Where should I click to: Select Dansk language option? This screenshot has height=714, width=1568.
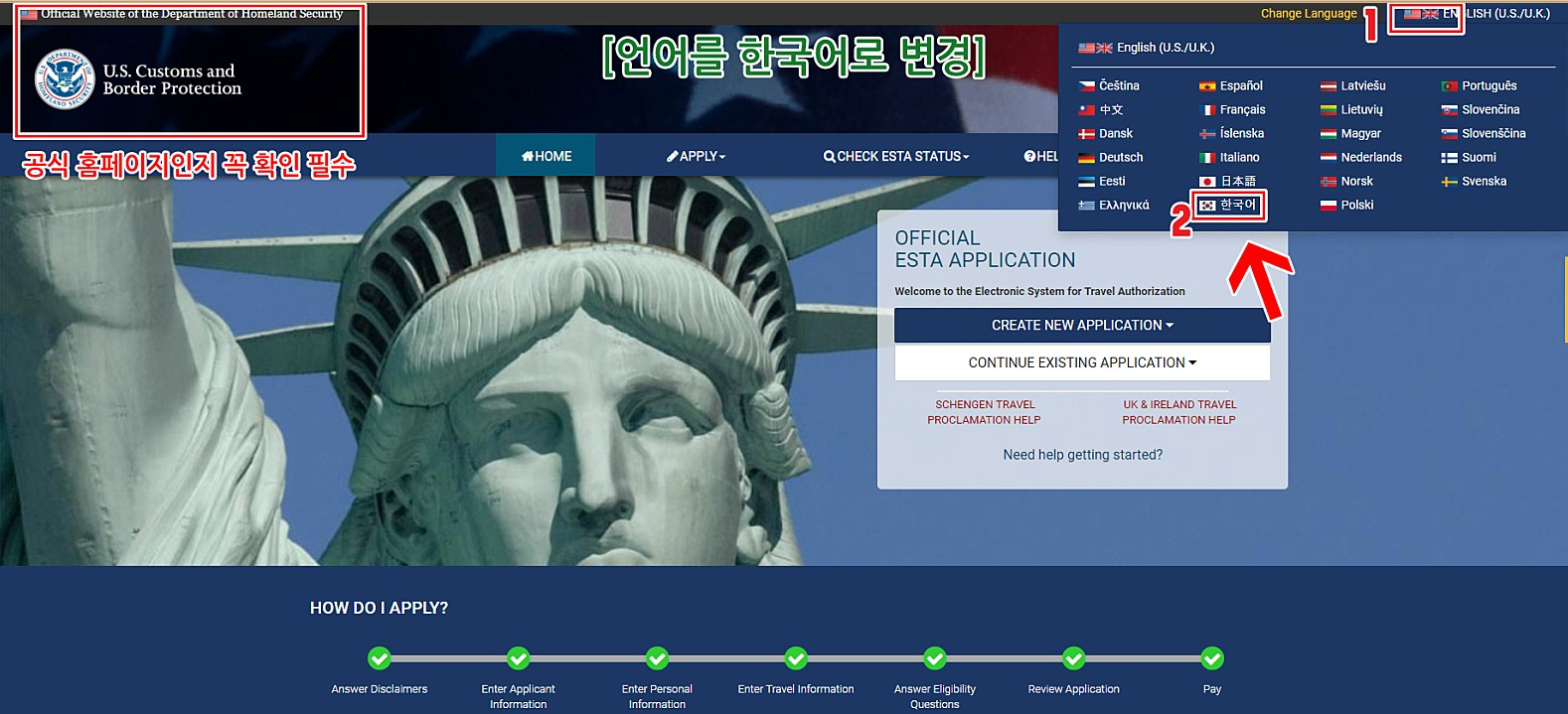(1106, 133)
